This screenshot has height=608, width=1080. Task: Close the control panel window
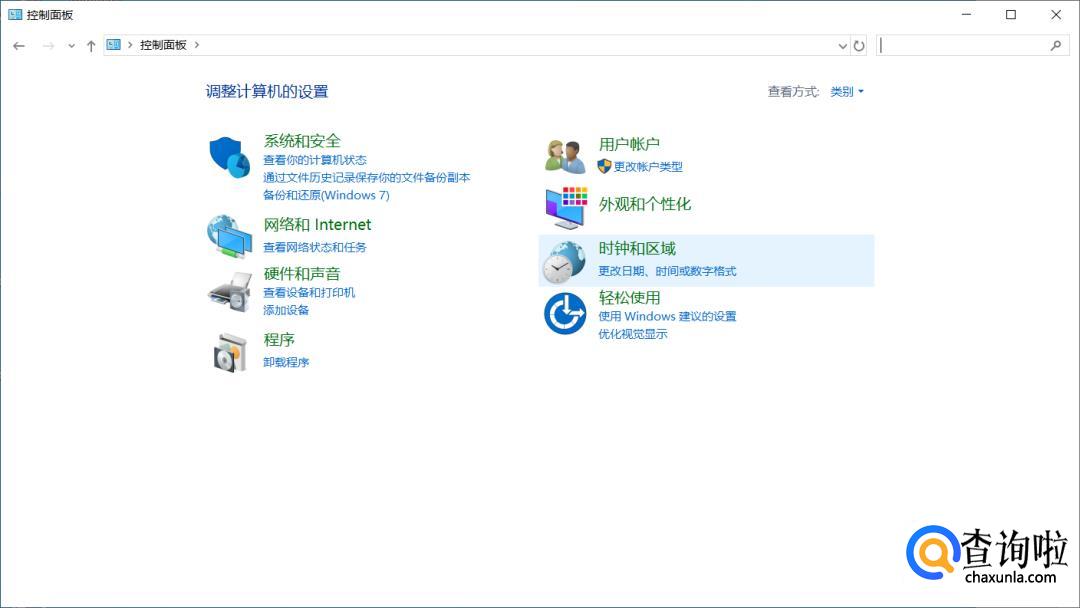point(1056,14)
